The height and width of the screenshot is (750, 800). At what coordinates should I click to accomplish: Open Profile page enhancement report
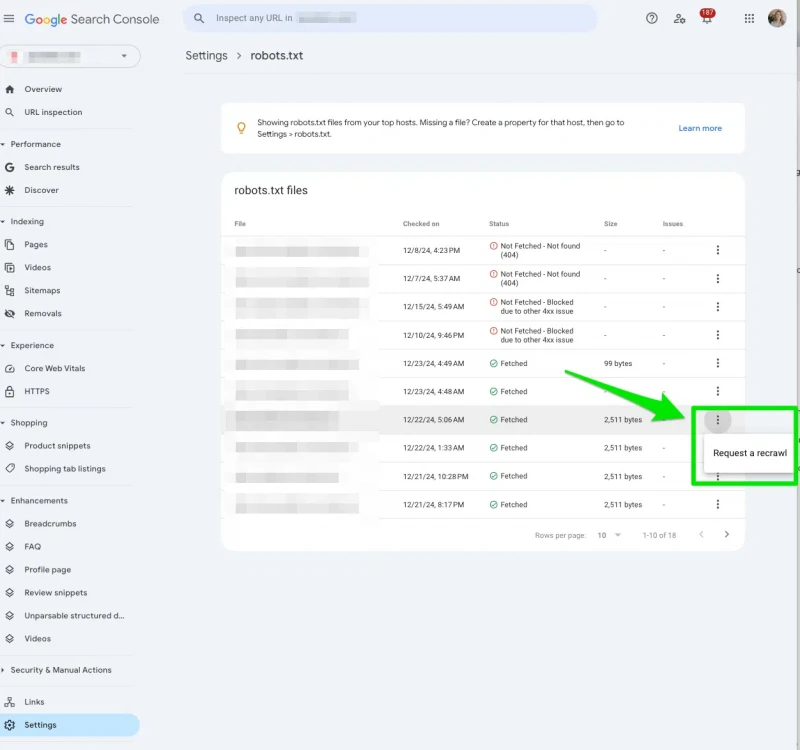pyautogui.click(x=47, y=570)
